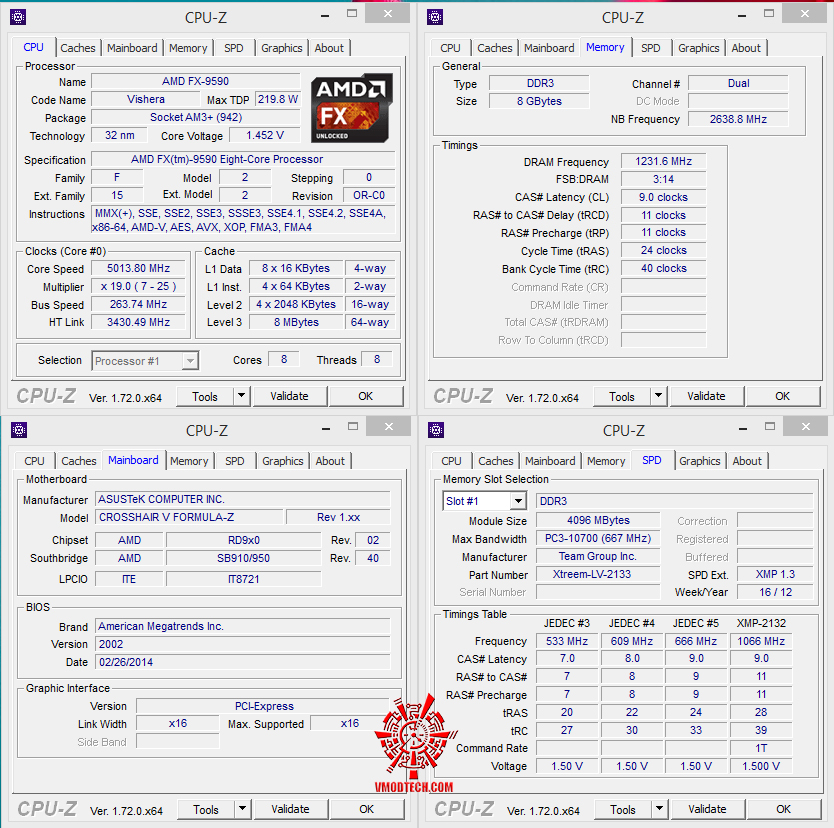Image resolution: width=834 pixels, height=828 pixels.
Task: Switch to CPU tab in SPD window
Action: point(451,461)
